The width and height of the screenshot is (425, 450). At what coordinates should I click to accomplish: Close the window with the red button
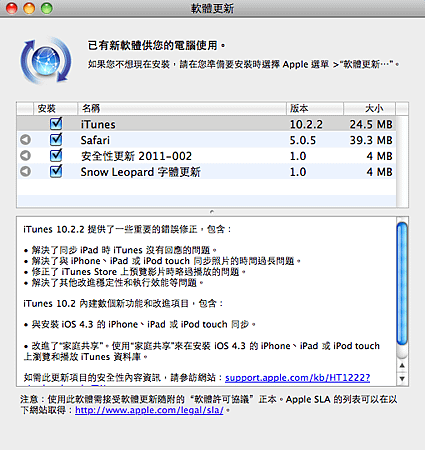12,8
